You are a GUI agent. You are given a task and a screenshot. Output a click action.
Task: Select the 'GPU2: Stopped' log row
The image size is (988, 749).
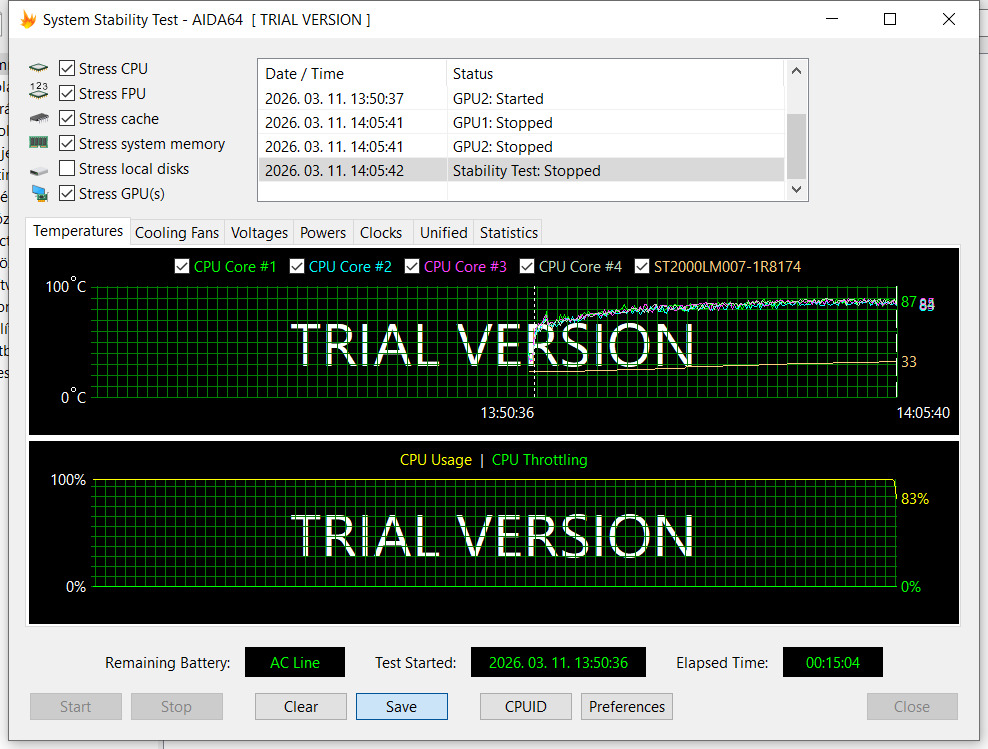521,147
